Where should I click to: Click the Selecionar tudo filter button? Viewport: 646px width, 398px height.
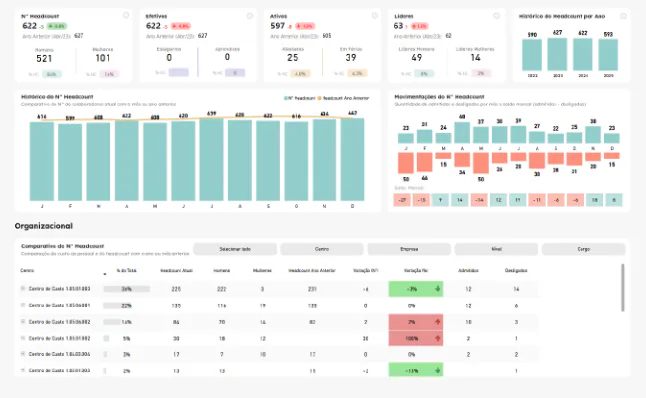235,249
